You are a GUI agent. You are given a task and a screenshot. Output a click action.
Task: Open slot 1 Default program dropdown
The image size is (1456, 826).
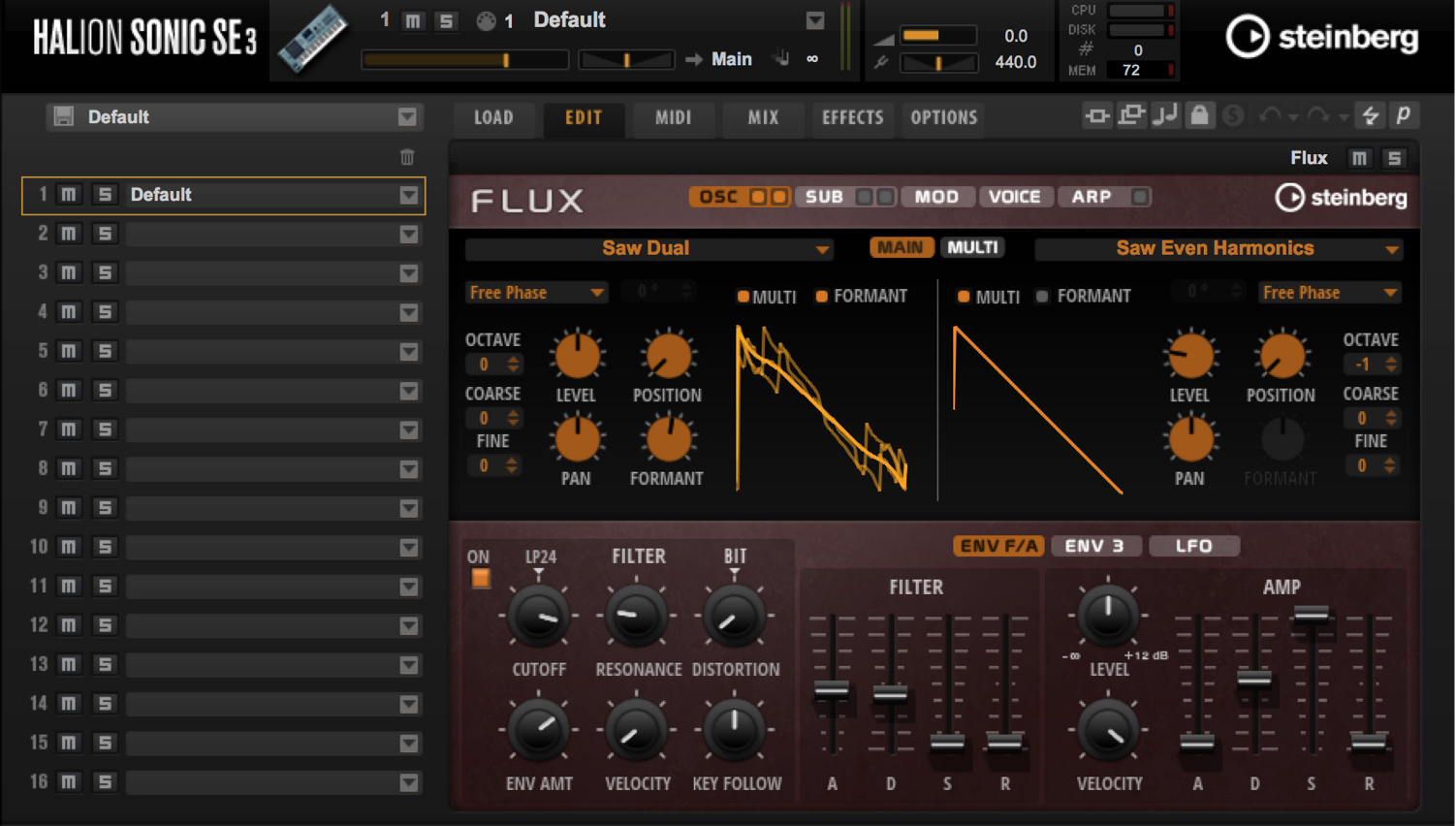[x=409, y=195]
